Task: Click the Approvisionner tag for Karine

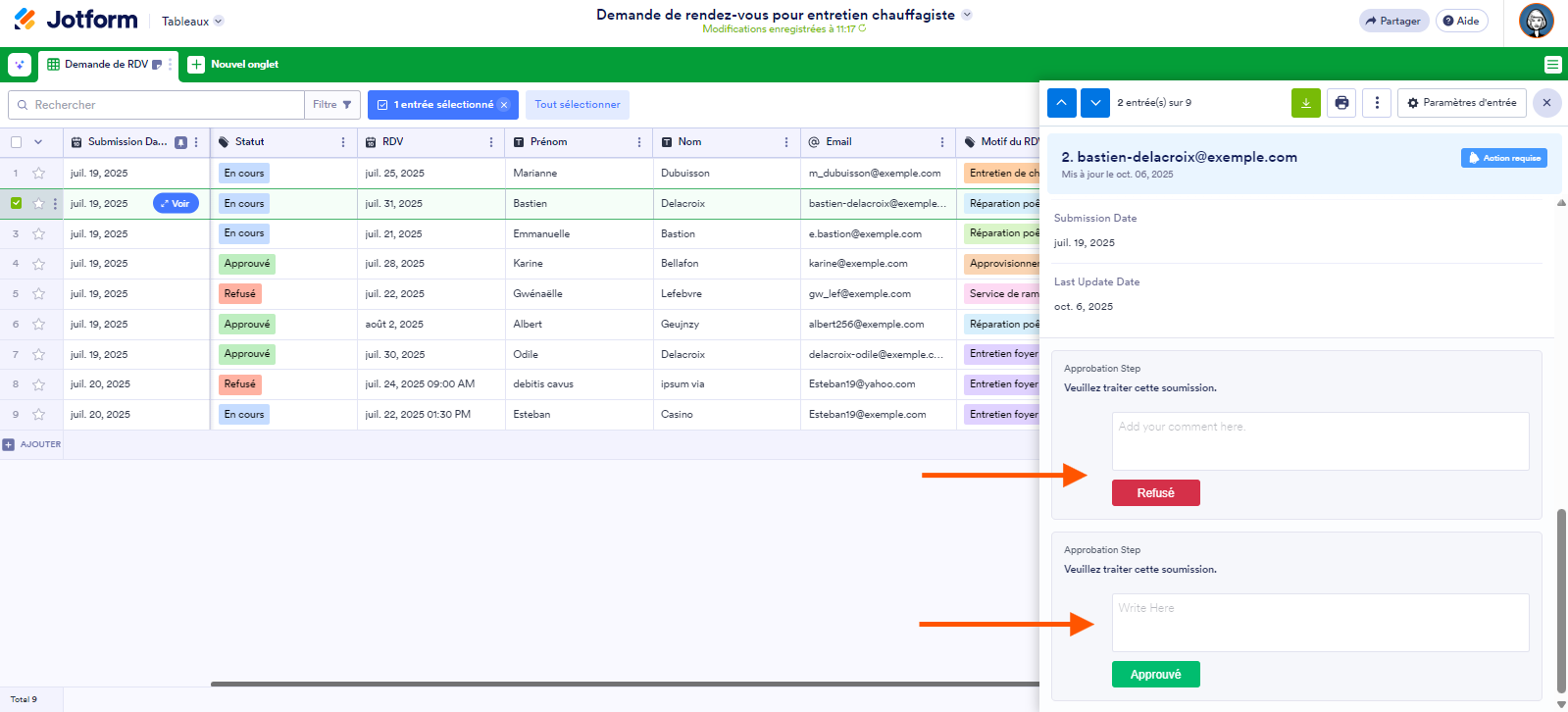Action: (x=1002, y=264)
